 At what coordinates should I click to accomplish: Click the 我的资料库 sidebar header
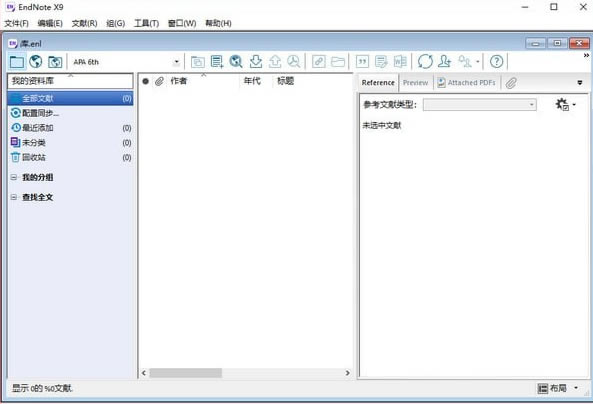[x=70, y=81]
